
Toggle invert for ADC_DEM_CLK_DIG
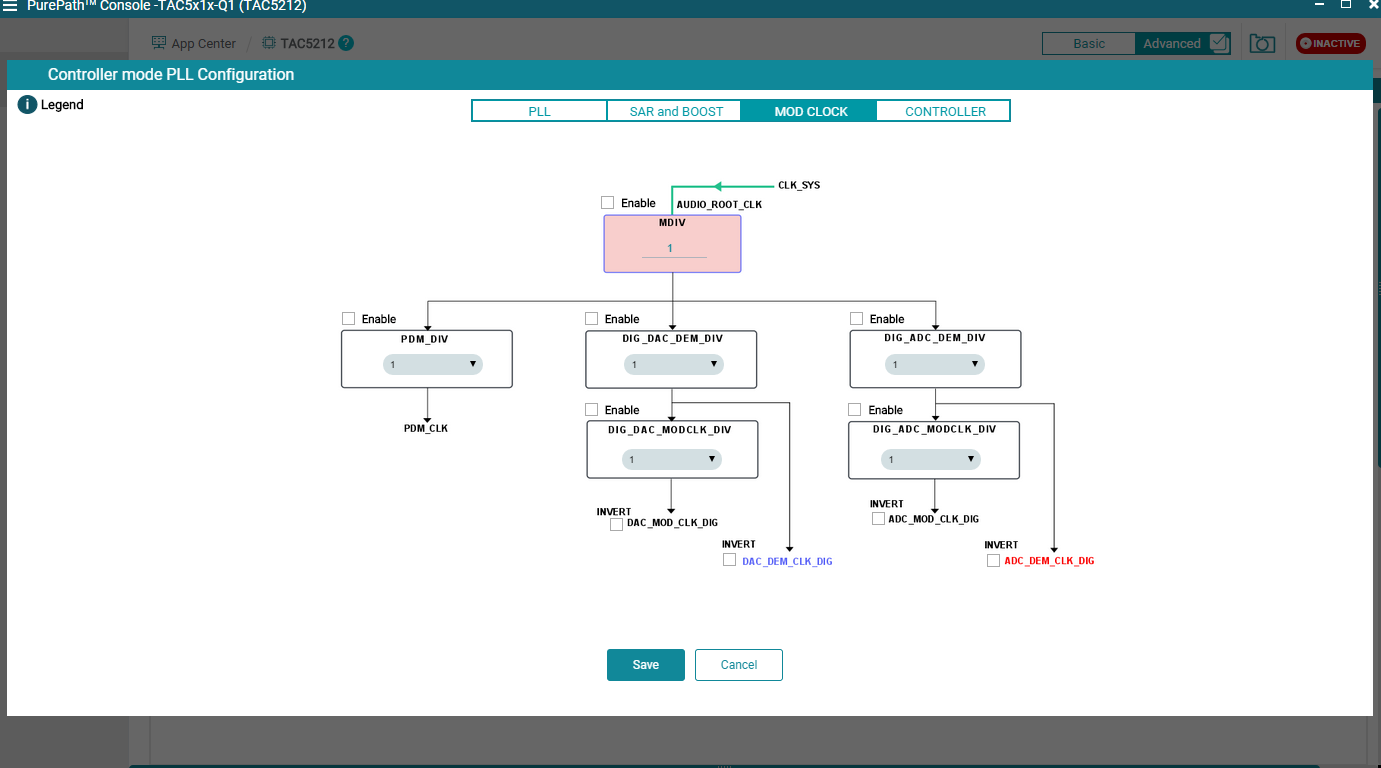(x=993, y=561)
